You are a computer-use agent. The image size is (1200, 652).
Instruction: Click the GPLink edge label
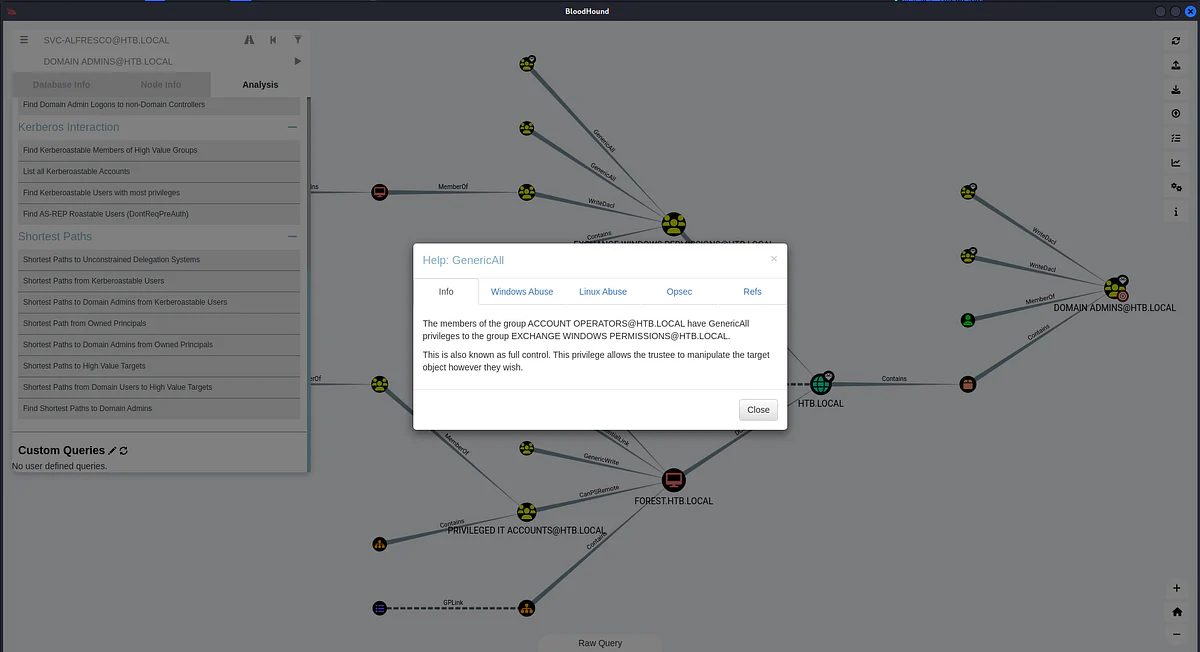point(453,603)
